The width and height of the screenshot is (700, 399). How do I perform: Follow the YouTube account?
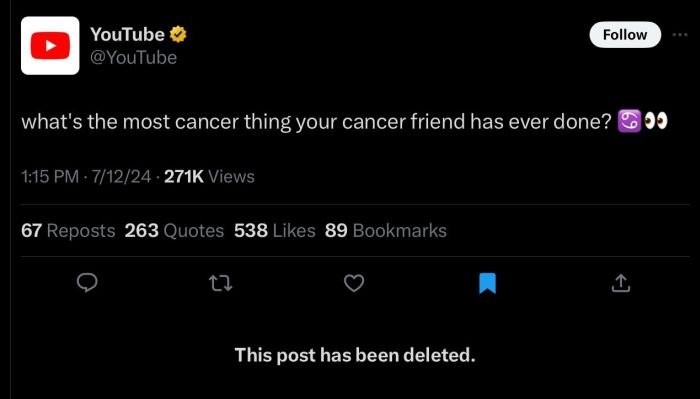pyautogui.click(x=625, y=35)
